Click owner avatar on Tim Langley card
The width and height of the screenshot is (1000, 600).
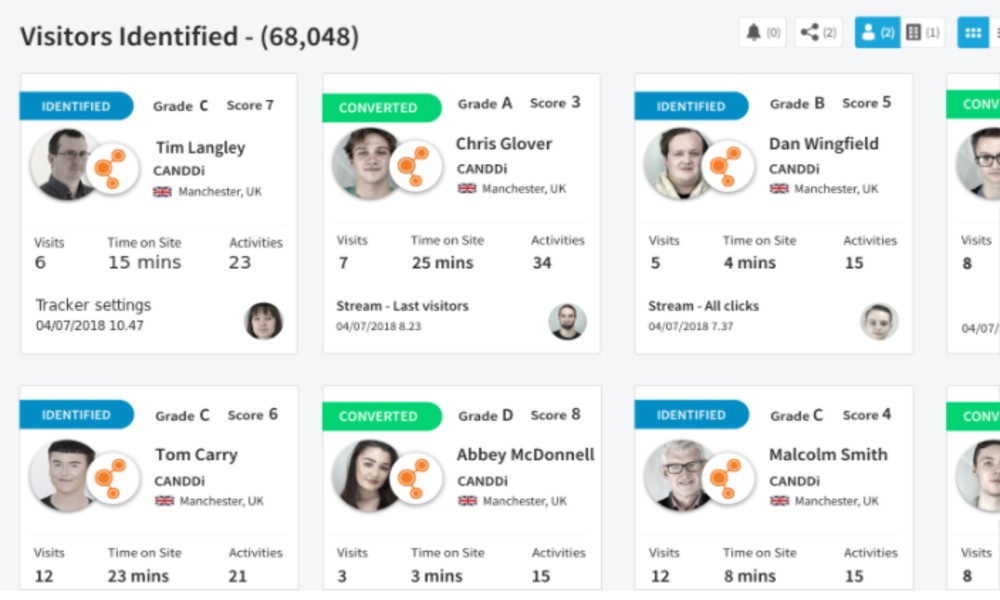pyautogui.click(x=263, y=321)
